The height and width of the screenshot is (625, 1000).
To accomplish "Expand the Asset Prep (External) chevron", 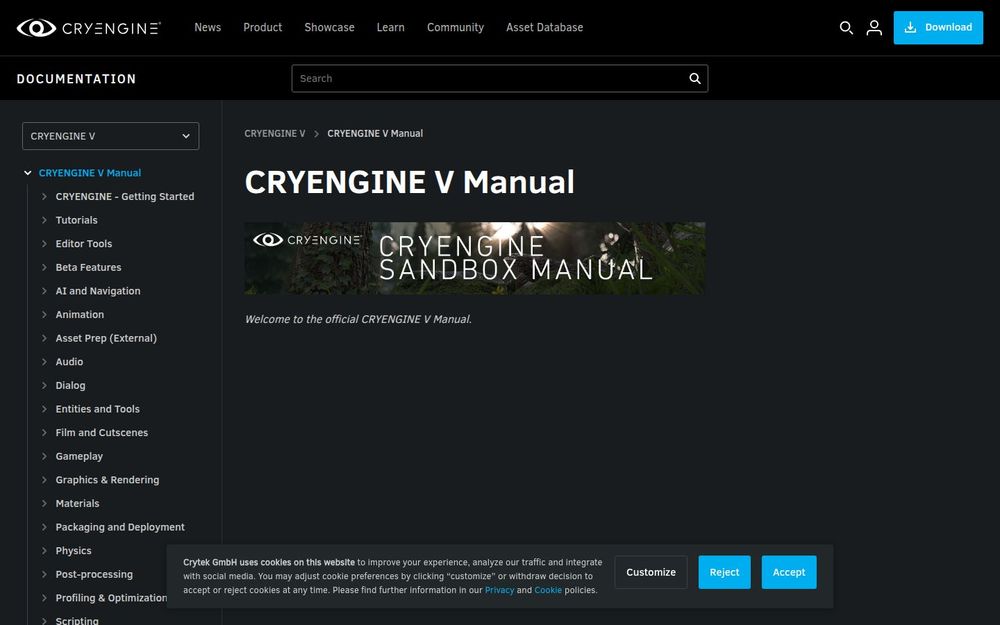I will 44,338.
